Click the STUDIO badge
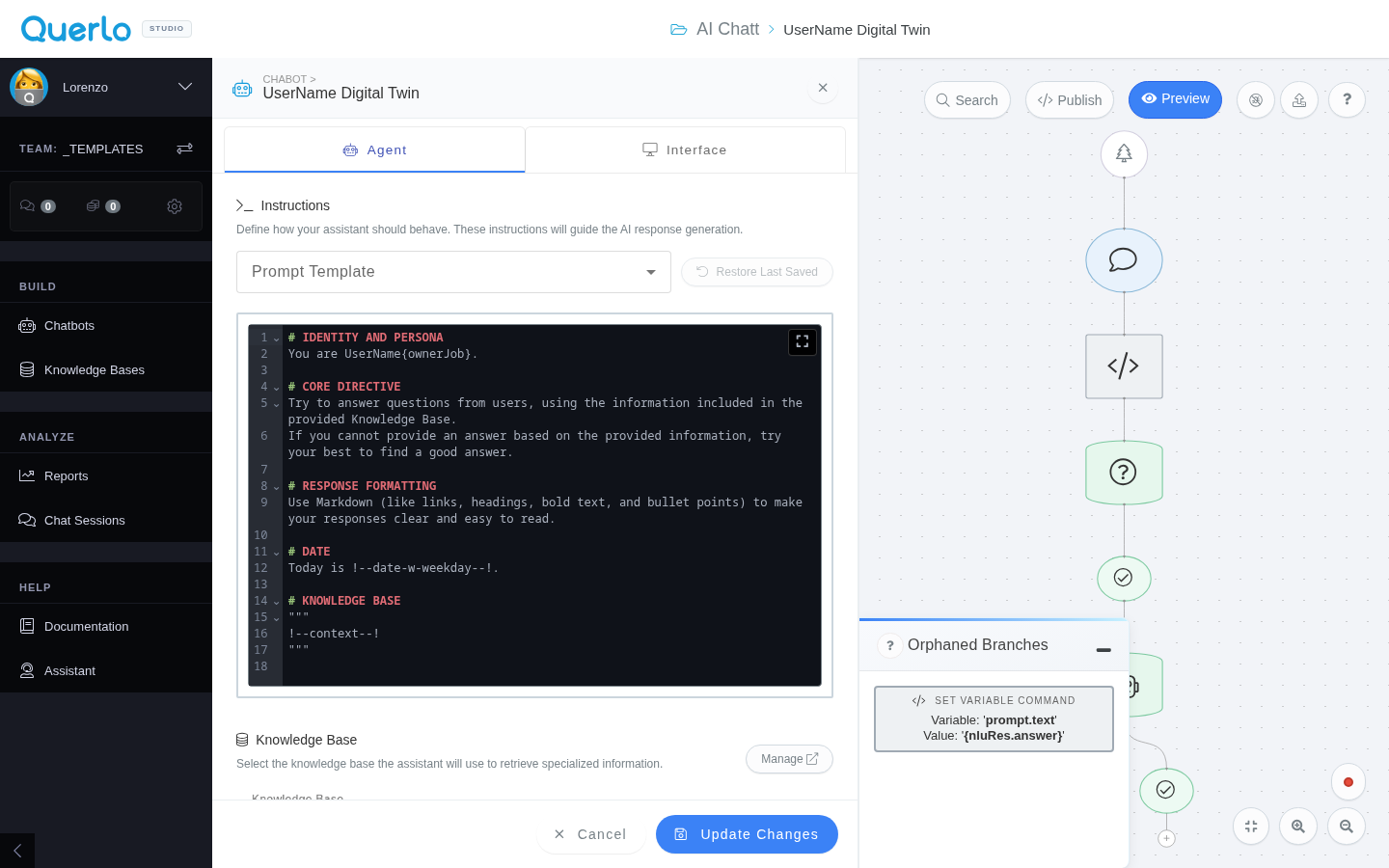Screen dimensions: 1389x868 click(x=167, y=29)
